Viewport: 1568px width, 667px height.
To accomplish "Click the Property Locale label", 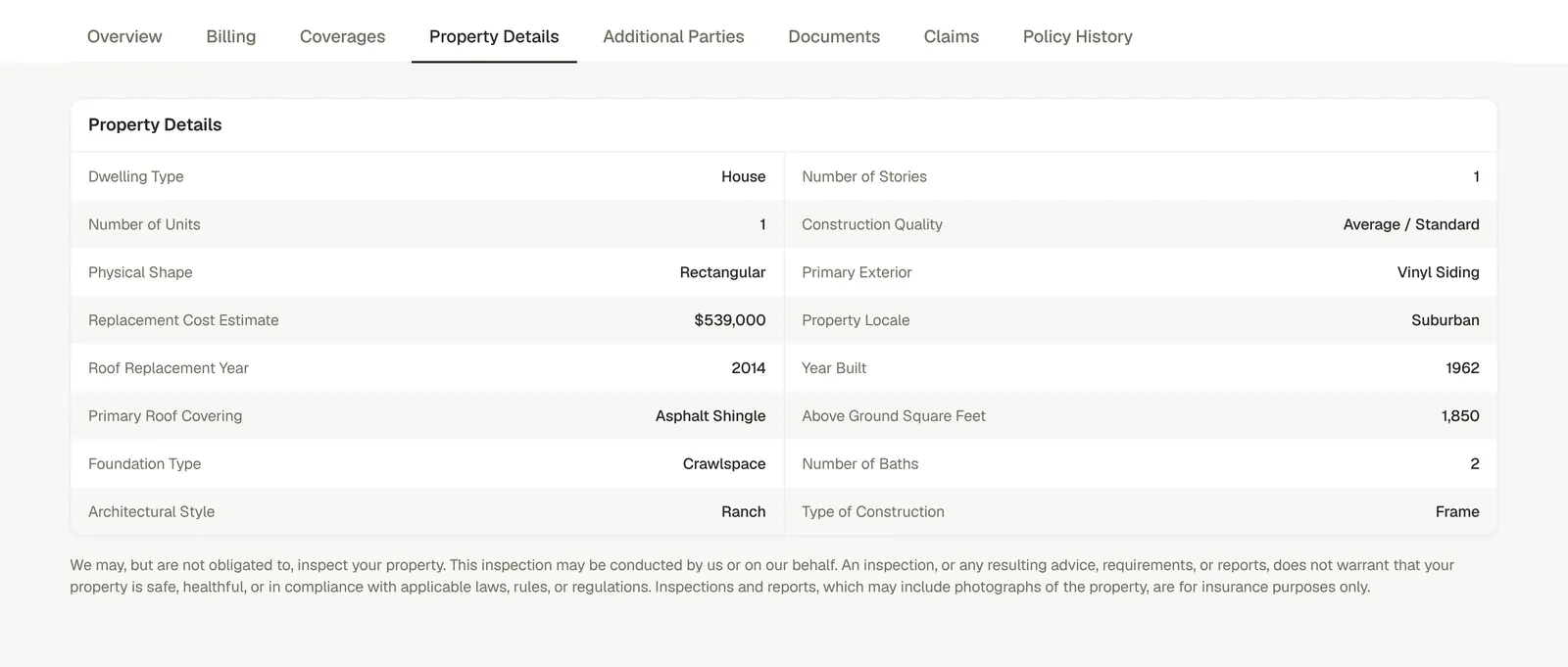I will point(856,320).
